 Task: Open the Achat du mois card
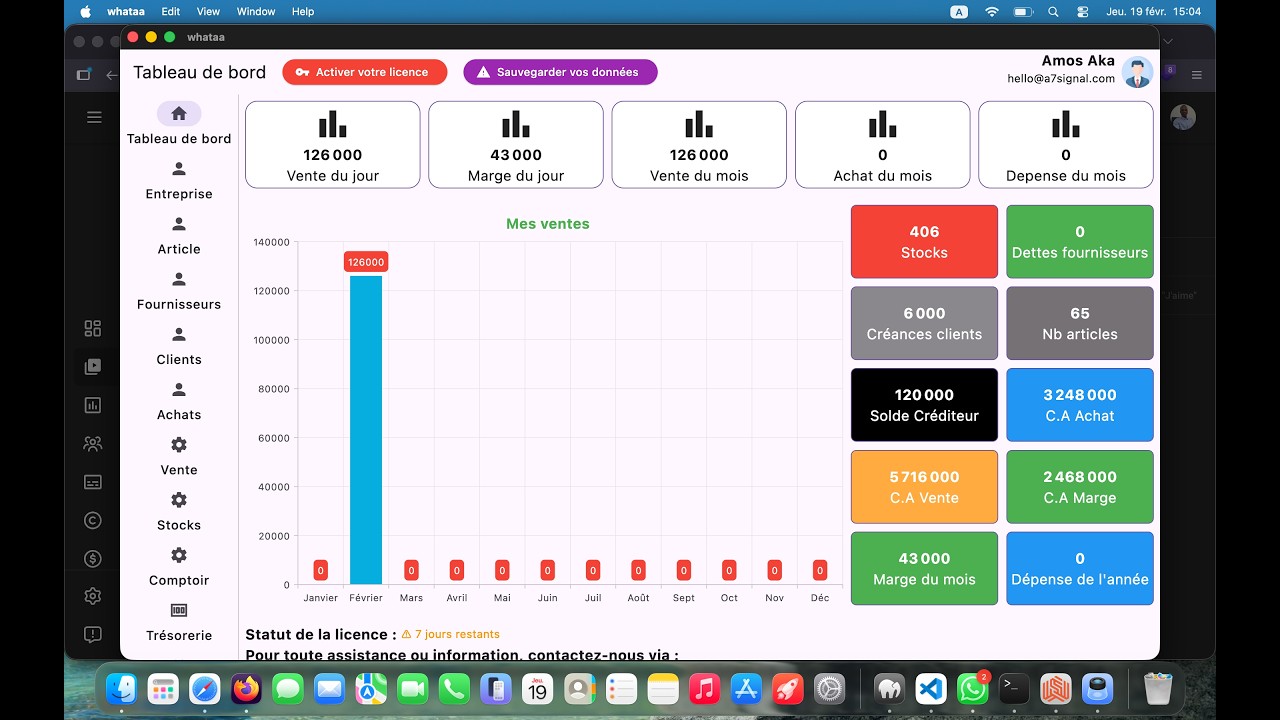tap(882, 144)
